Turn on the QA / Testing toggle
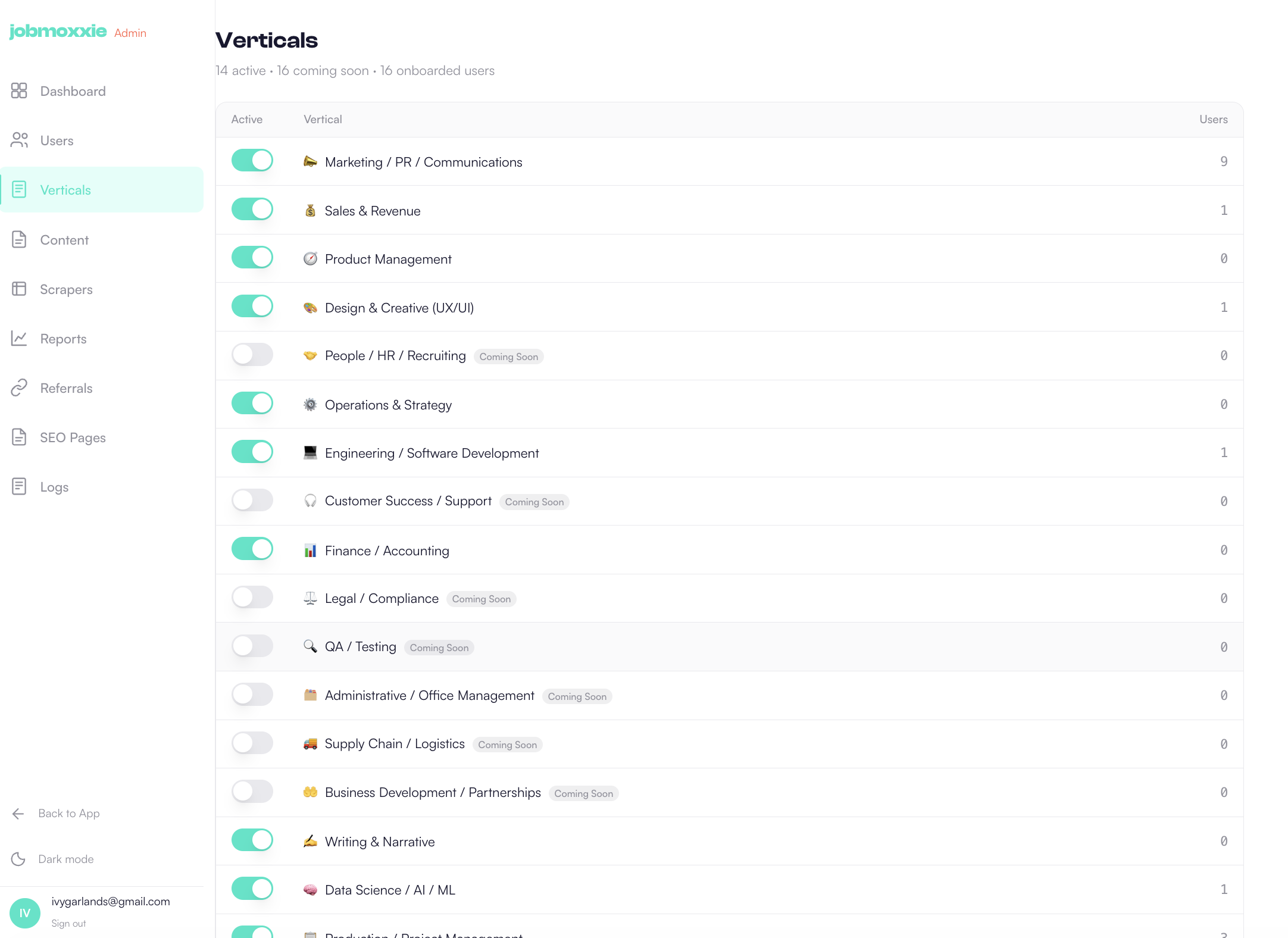The image size is (1288, 938). (252, 646)
